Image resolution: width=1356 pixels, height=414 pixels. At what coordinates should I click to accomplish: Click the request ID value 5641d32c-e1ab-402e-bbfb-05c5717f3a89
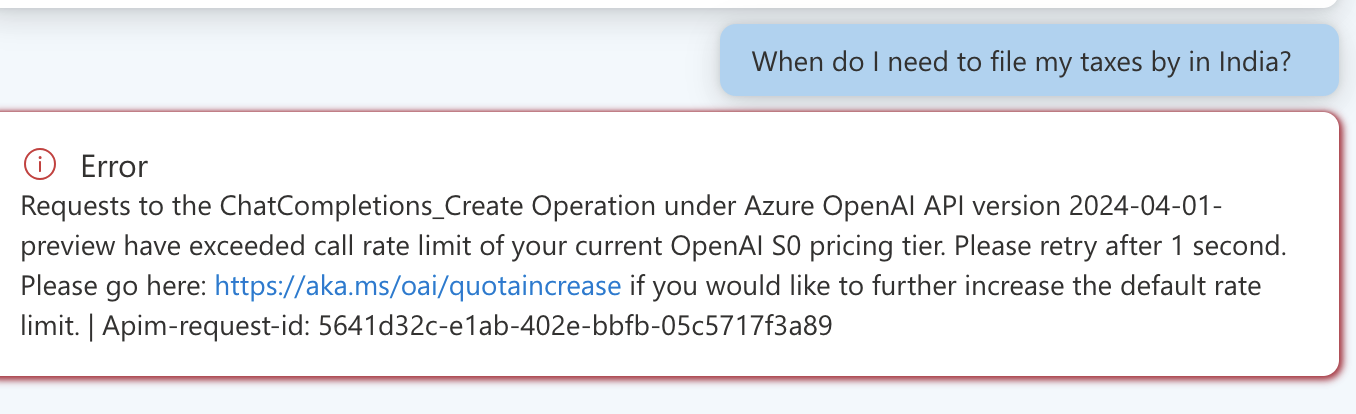575,326
